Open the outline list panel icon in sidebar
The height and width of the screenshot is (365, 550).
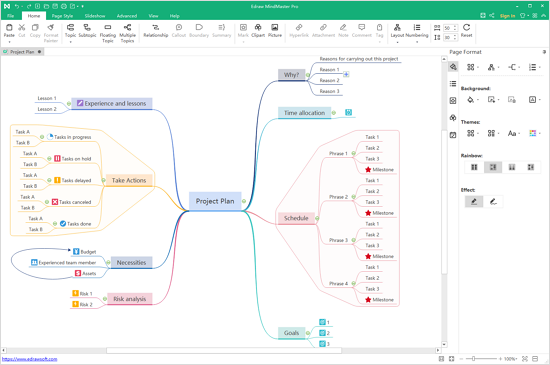453,83
